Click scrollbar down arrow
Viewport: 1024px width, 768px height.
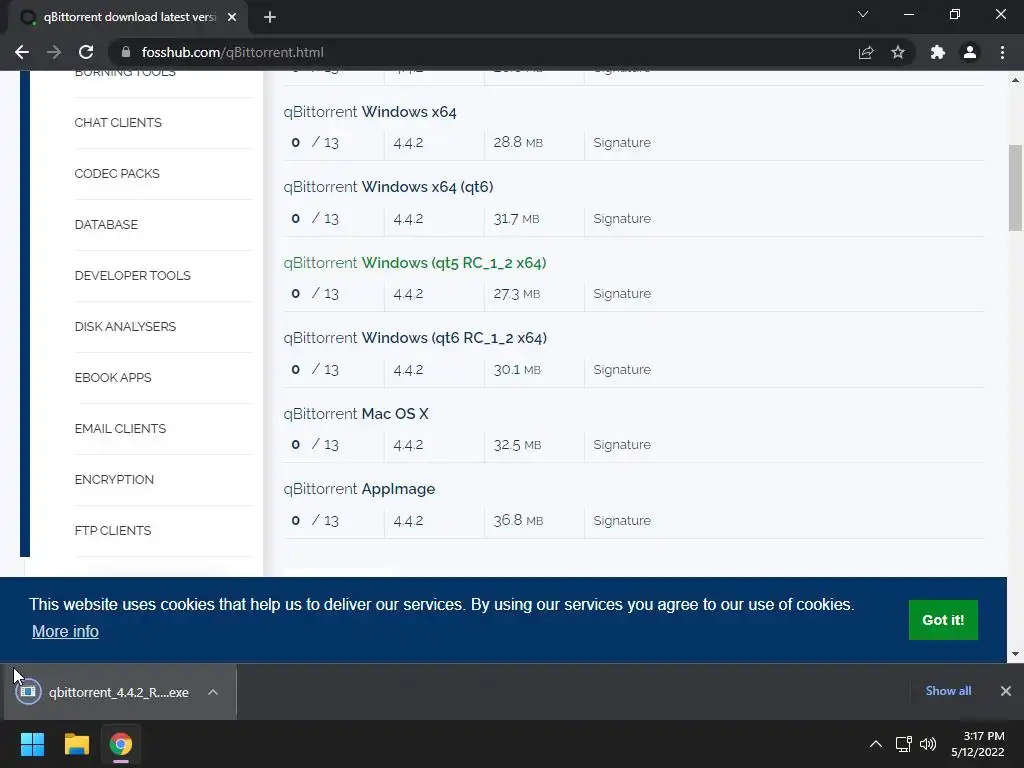pos(1015,654)
